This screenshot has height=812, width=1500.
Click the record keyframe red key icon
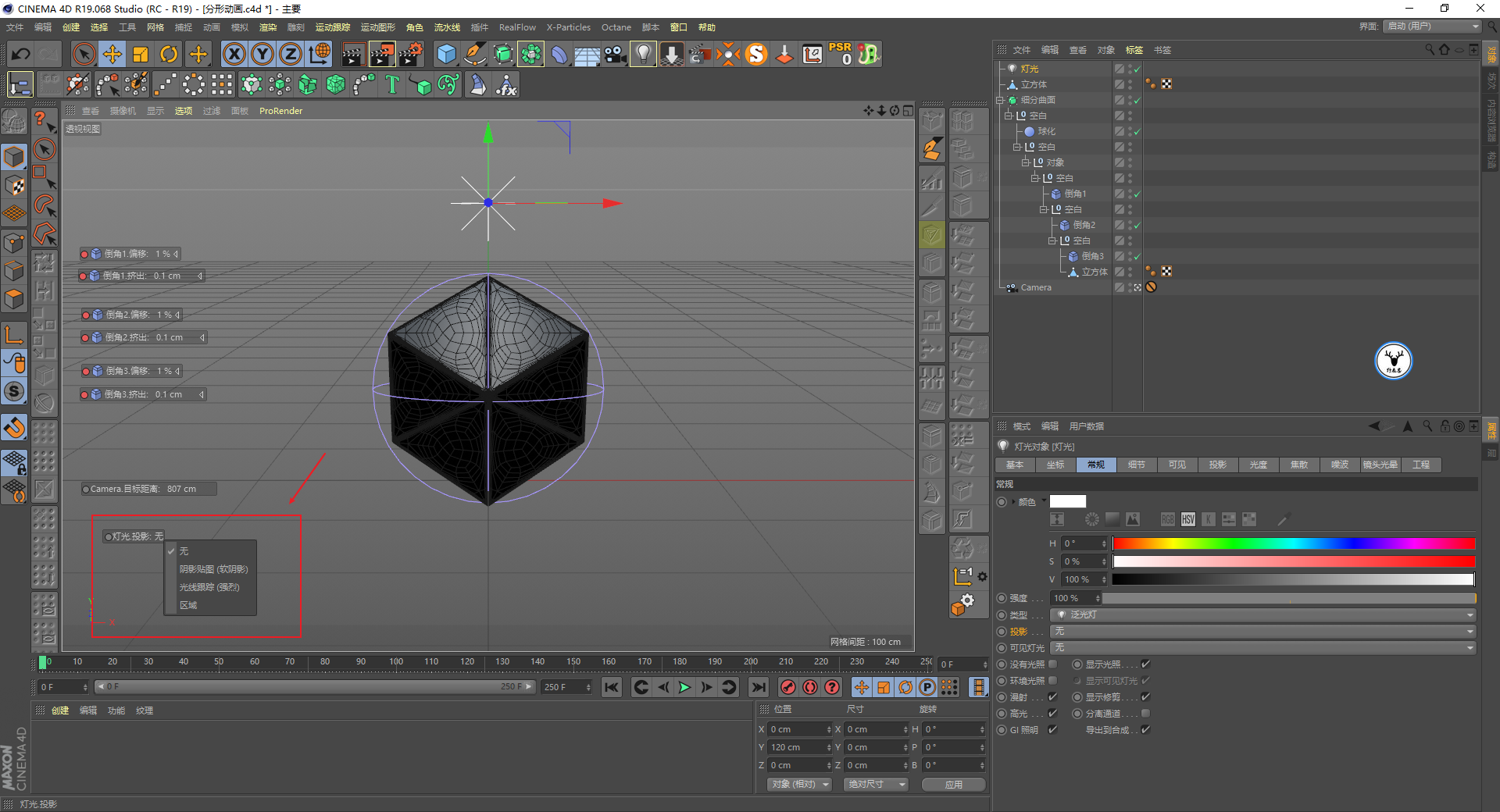coord(788,687)
